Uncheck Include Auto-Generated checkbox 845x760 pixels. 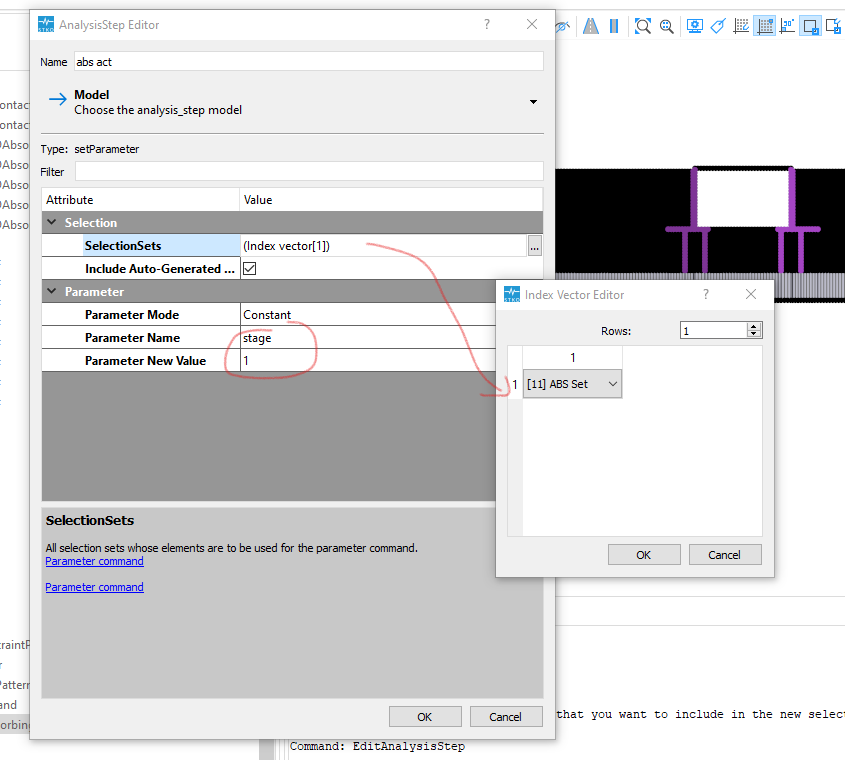pos(250,268)
